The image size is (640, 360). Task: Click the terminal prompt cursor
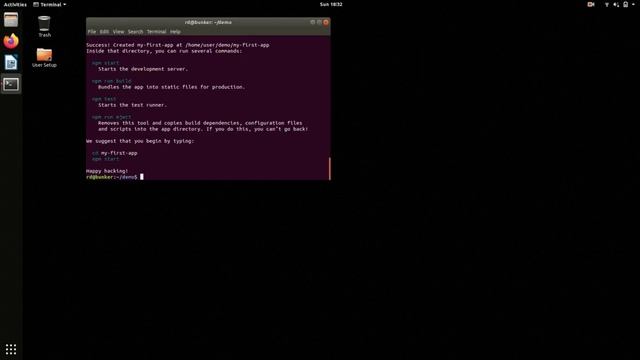142,177
